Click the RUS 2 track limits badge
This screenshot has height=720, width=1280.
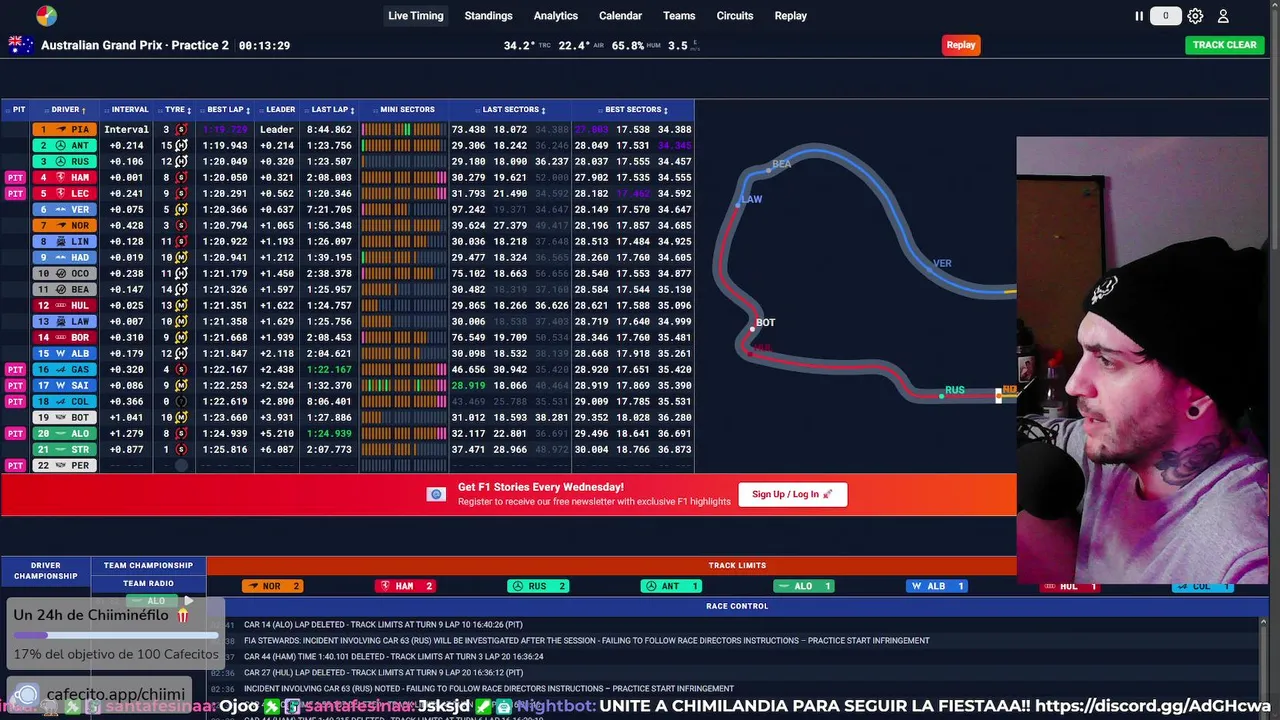point(537,586)
